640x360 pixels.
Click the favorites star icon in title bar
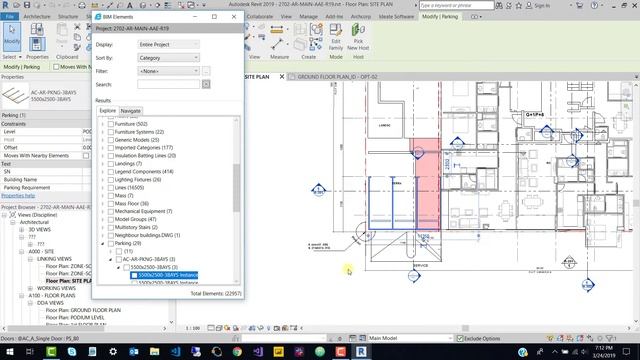point(518,5)
